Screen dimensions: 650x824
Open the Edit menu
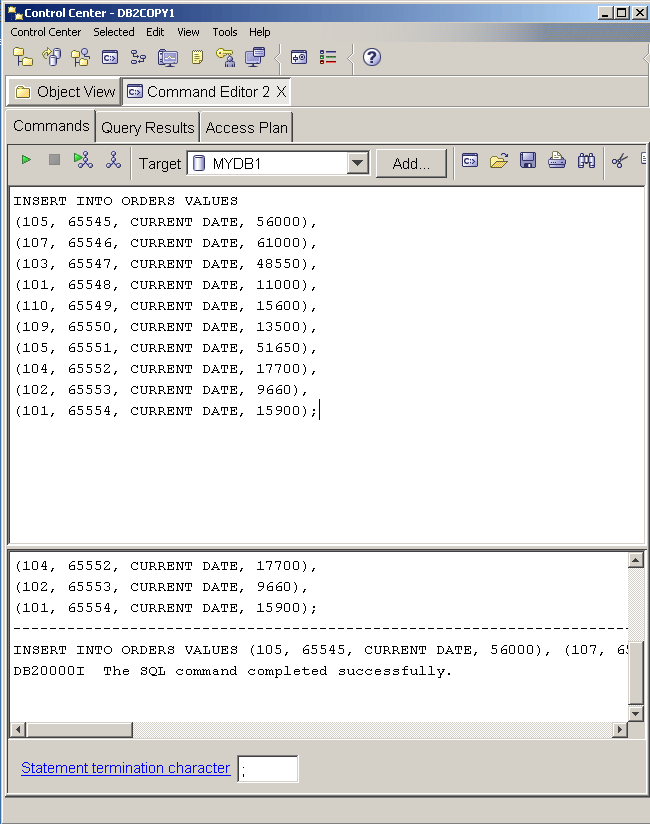[x=155, y=32]
